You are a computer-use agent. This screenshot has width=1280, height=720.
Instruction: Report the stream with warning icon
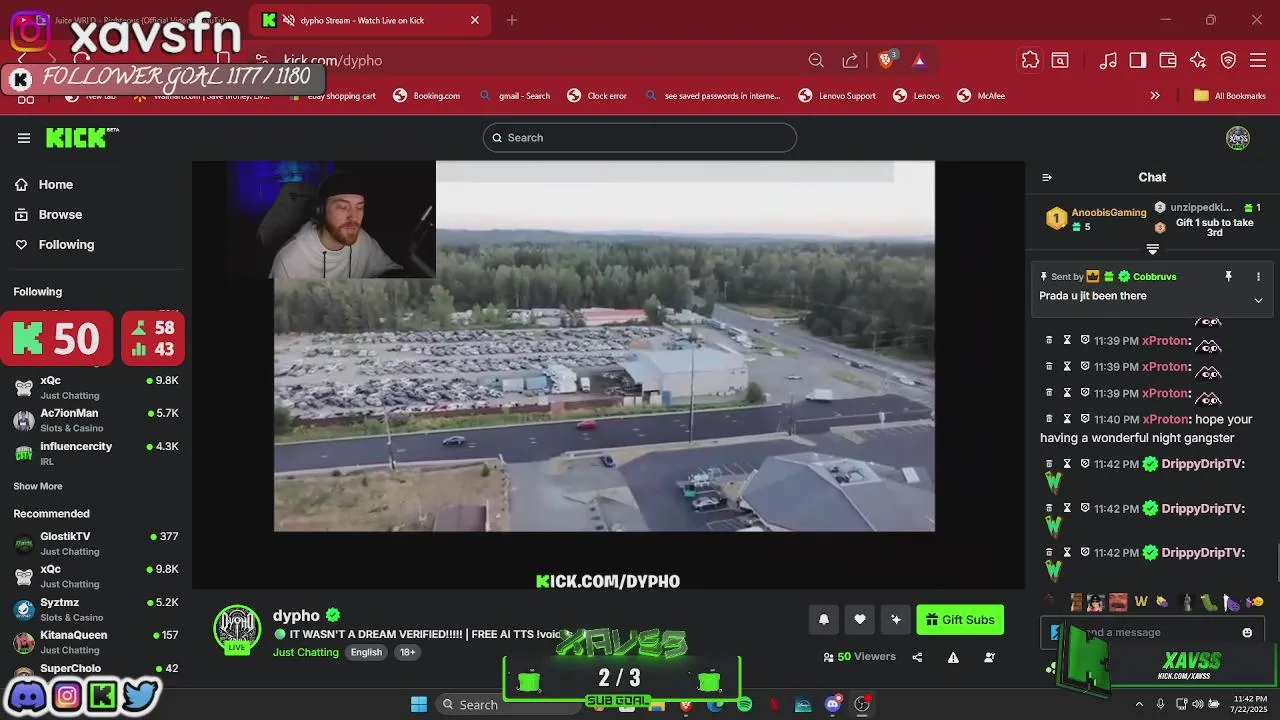click(953, 657)
